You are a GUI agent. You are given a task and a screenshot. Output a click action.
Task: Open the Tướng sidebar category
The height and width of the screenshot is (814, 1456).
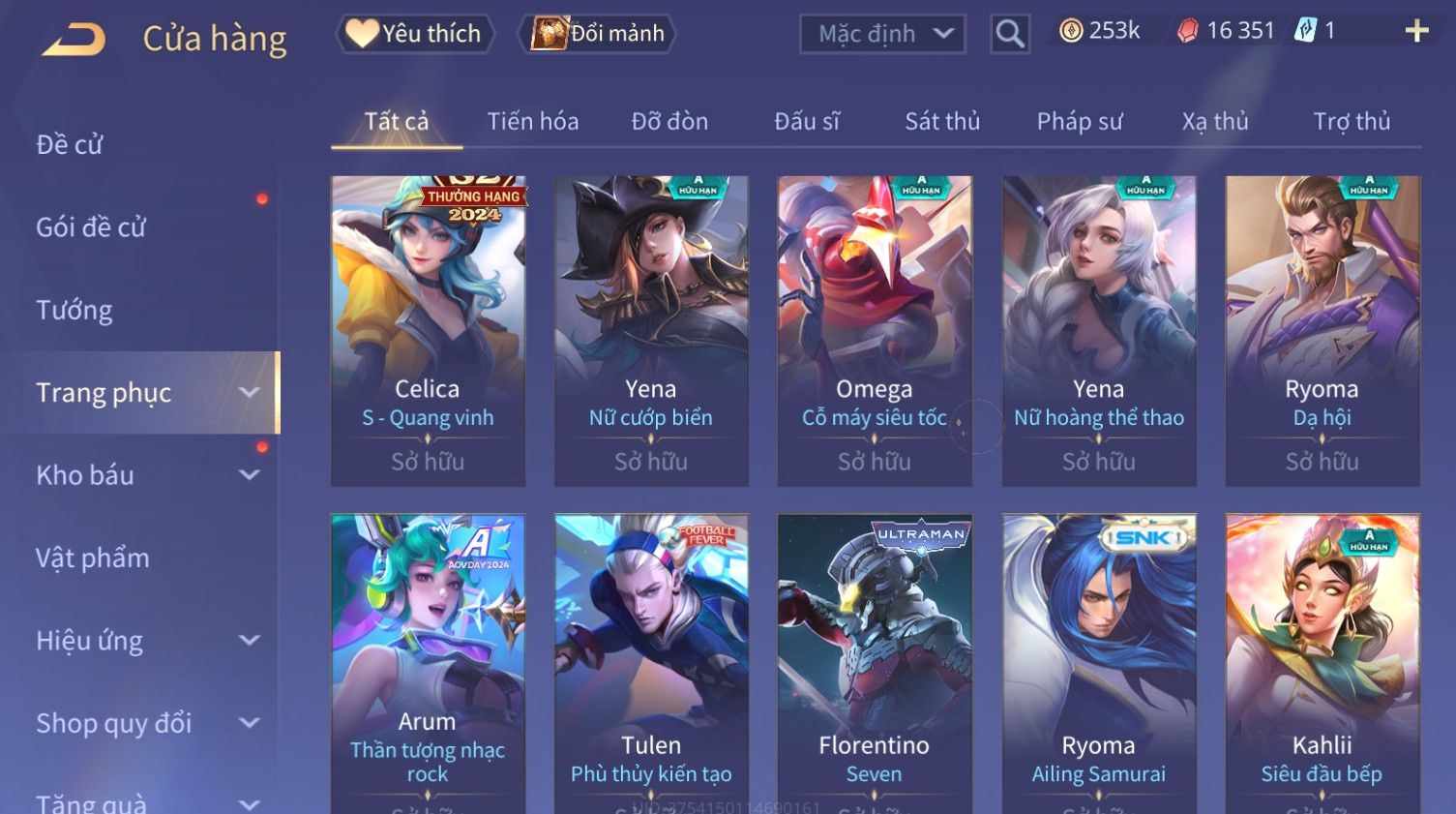click(x=74, y=310)
